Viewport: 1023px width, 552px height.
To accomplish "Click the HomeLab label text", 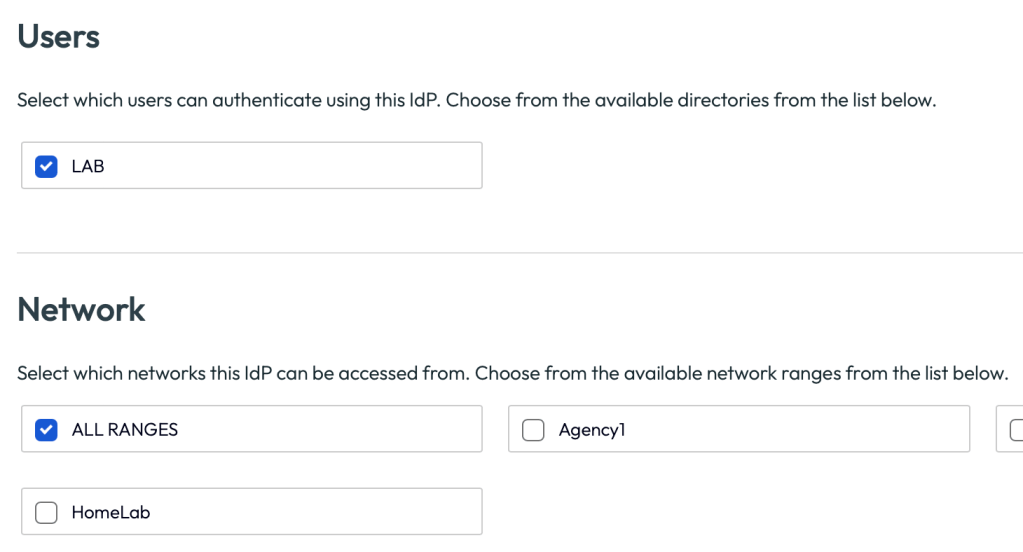I will (x=110, y=513).
